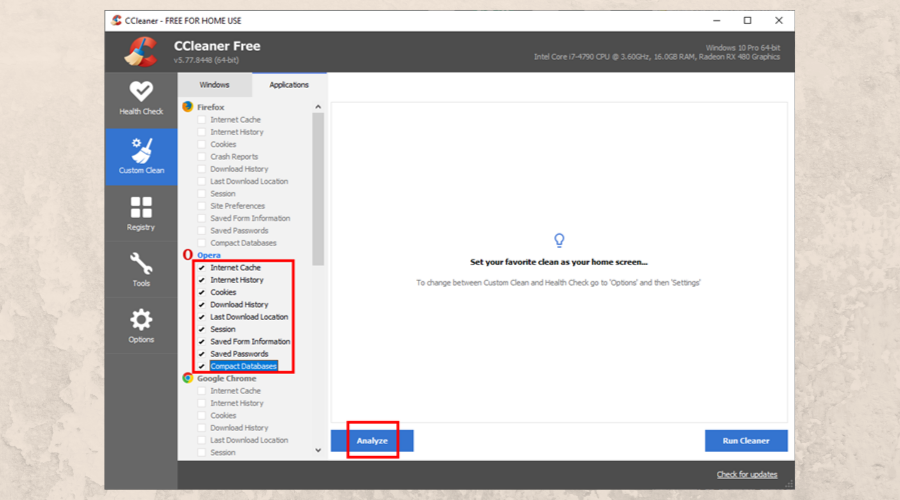Click the application list scrollbar thumb
900x500 pixels.
coord(318,189)
